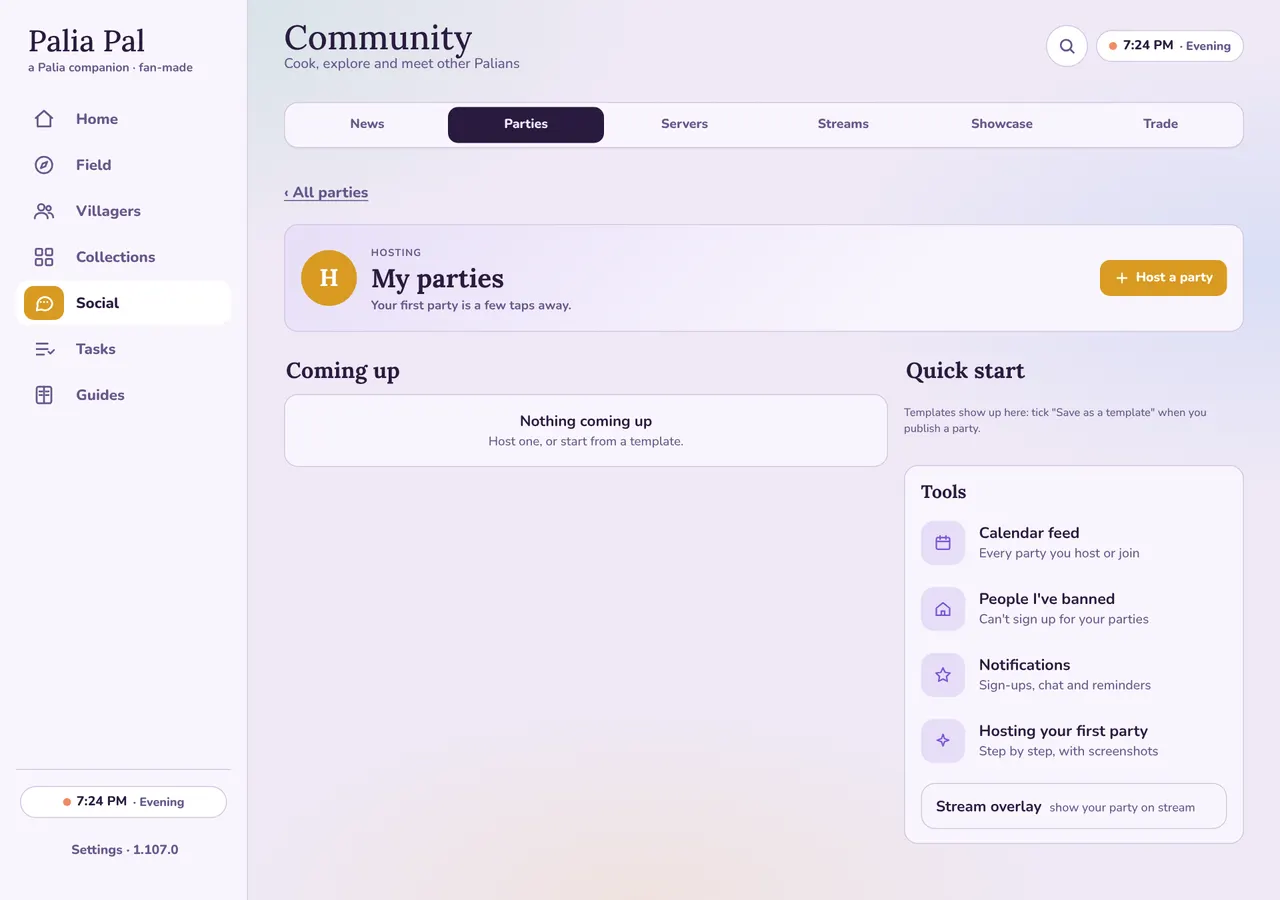Click the Nothing coming up card
Image resolution: width=1280 pixels, height=900 pixels.
tap(586, 430)
